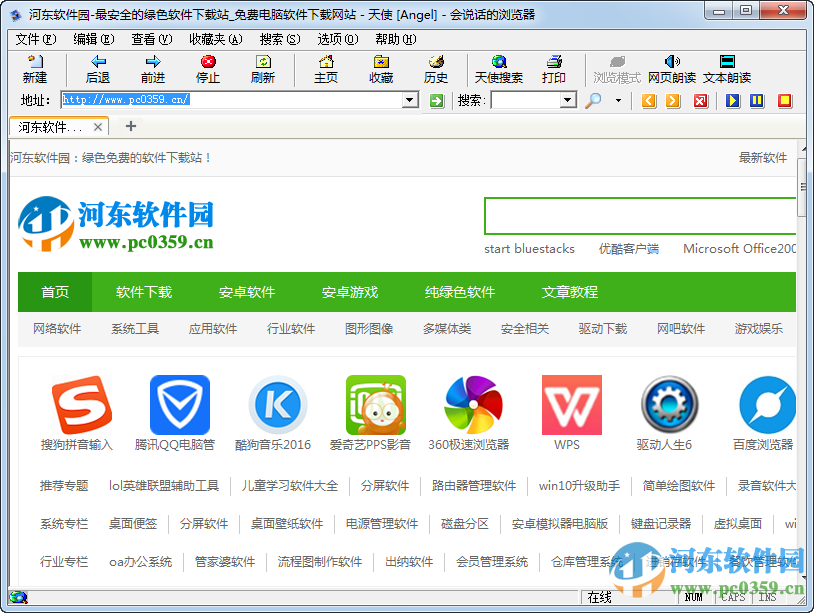Open the 编辑 menu
Viewport: 814px width, 613px height.
93,39
